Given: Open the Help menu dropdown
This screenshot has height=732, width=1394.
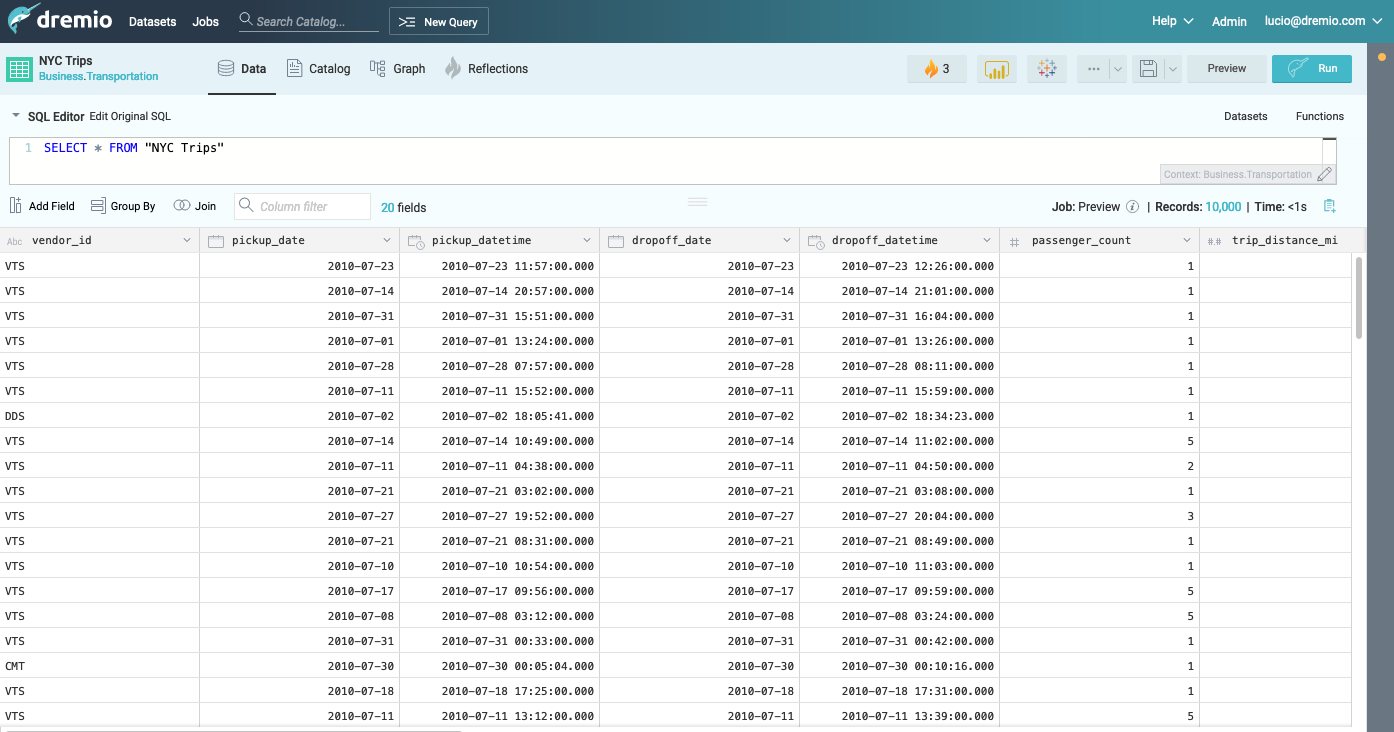Looking at the screenshot, I should tap(1172, 21).
